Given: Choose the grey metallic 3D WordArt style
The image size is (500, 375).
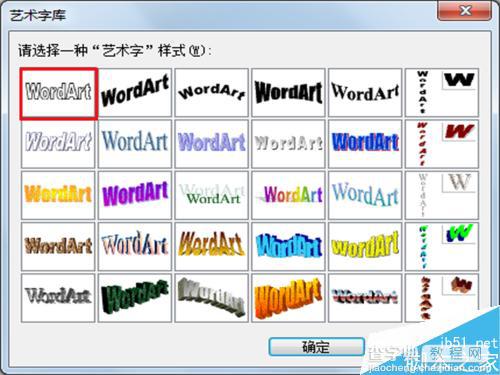Looking at the screenshot, I should click(58, 298).
